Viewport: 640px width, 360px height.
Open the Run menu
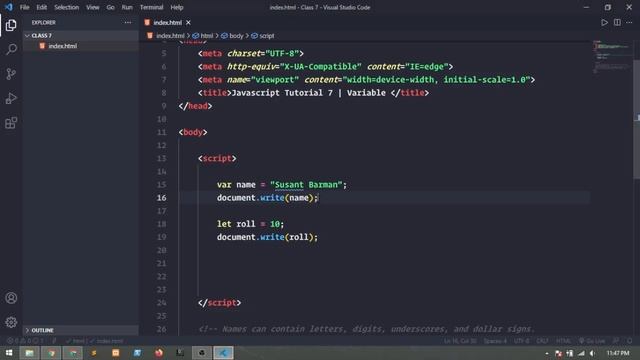coord(127,7)
